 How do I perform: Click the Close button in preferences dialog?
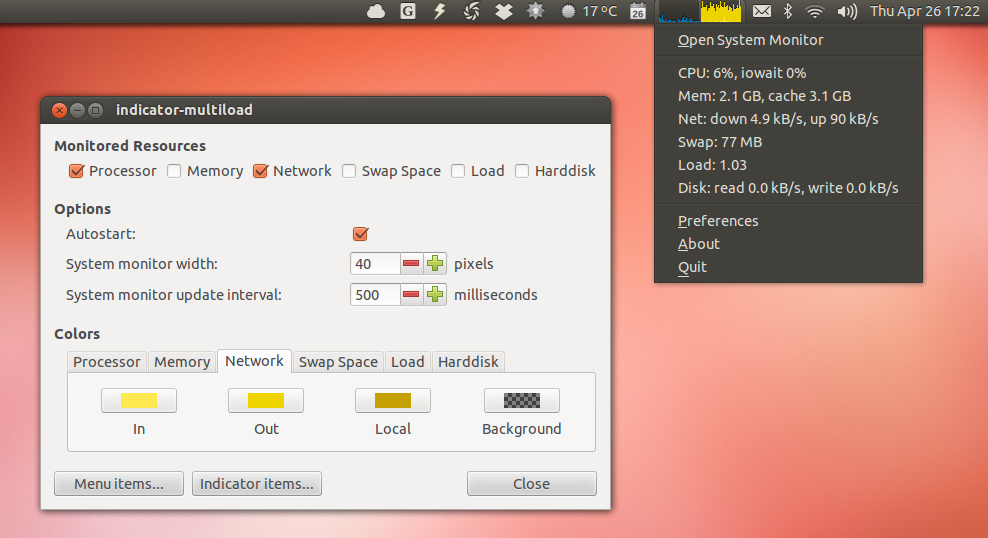[x=532, y=484]
